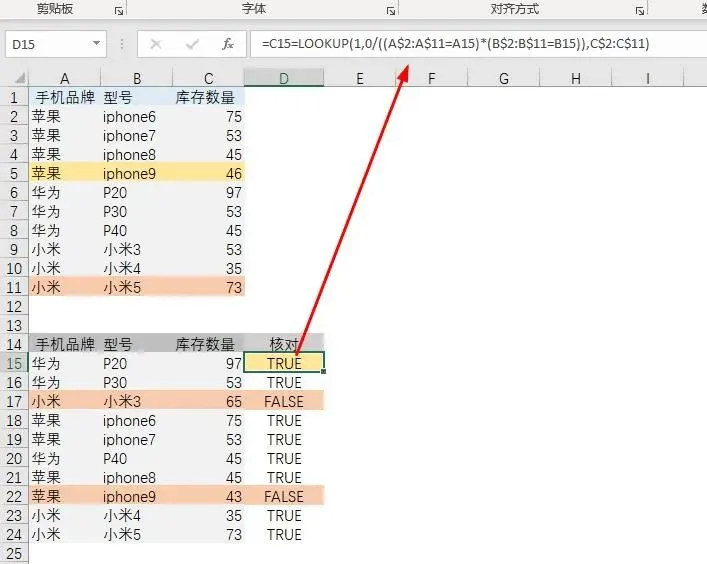
Task: Click cell C1 库存数量 header
Action: 208,97
